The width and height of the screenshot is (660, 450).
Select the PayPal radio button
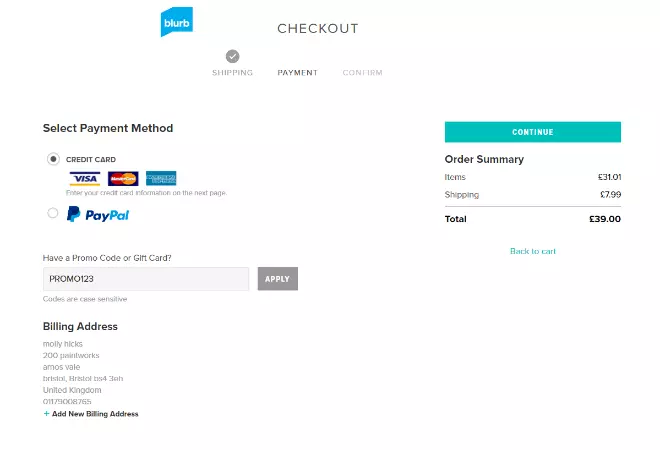(53, 213)
